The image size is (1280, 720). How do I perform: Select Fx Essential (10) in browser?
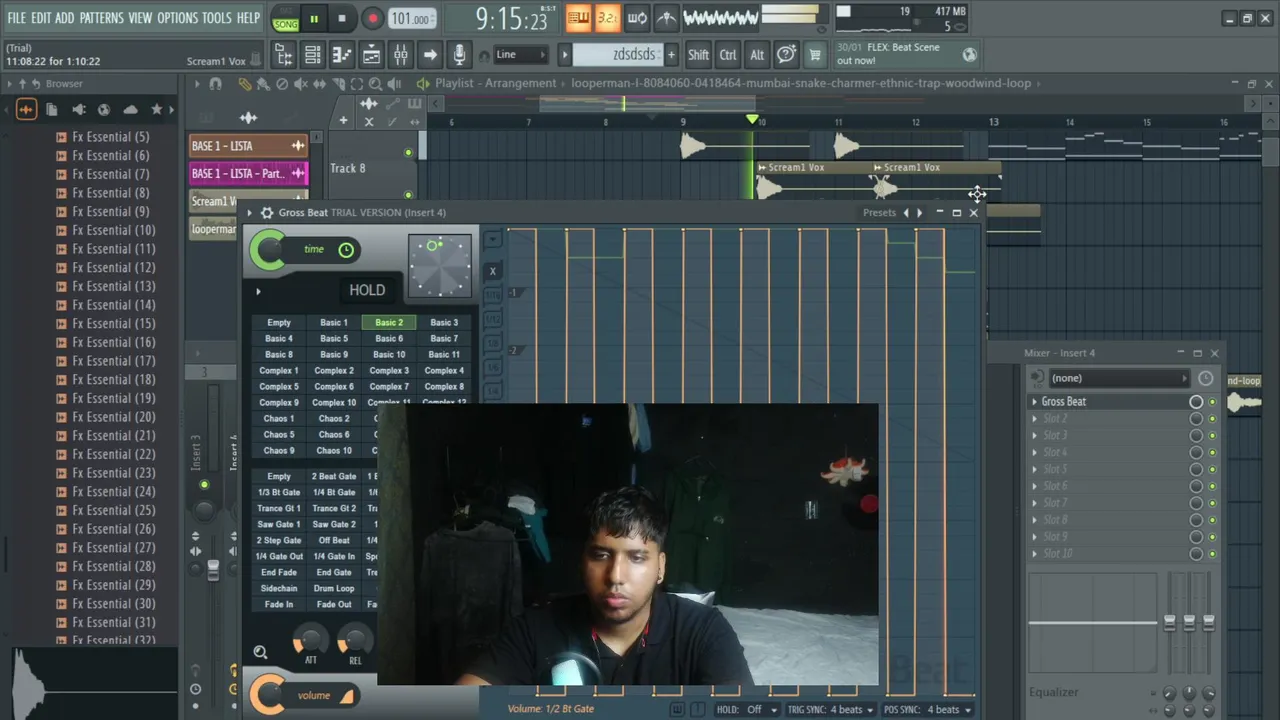coord(113,230)
